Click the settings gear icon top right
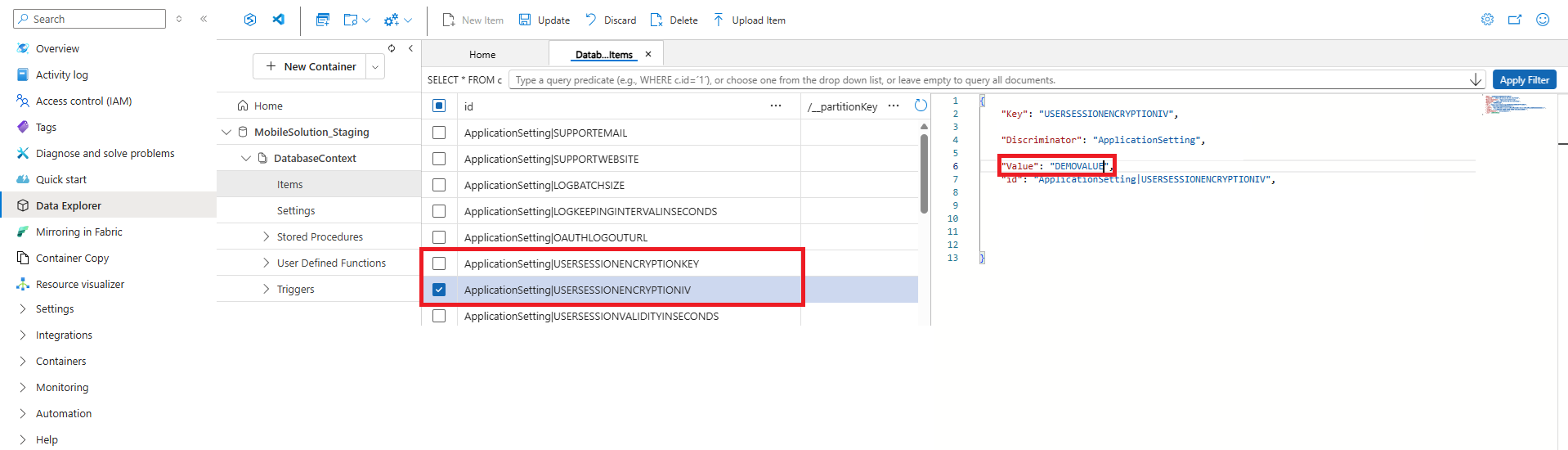 [1487, 20]
